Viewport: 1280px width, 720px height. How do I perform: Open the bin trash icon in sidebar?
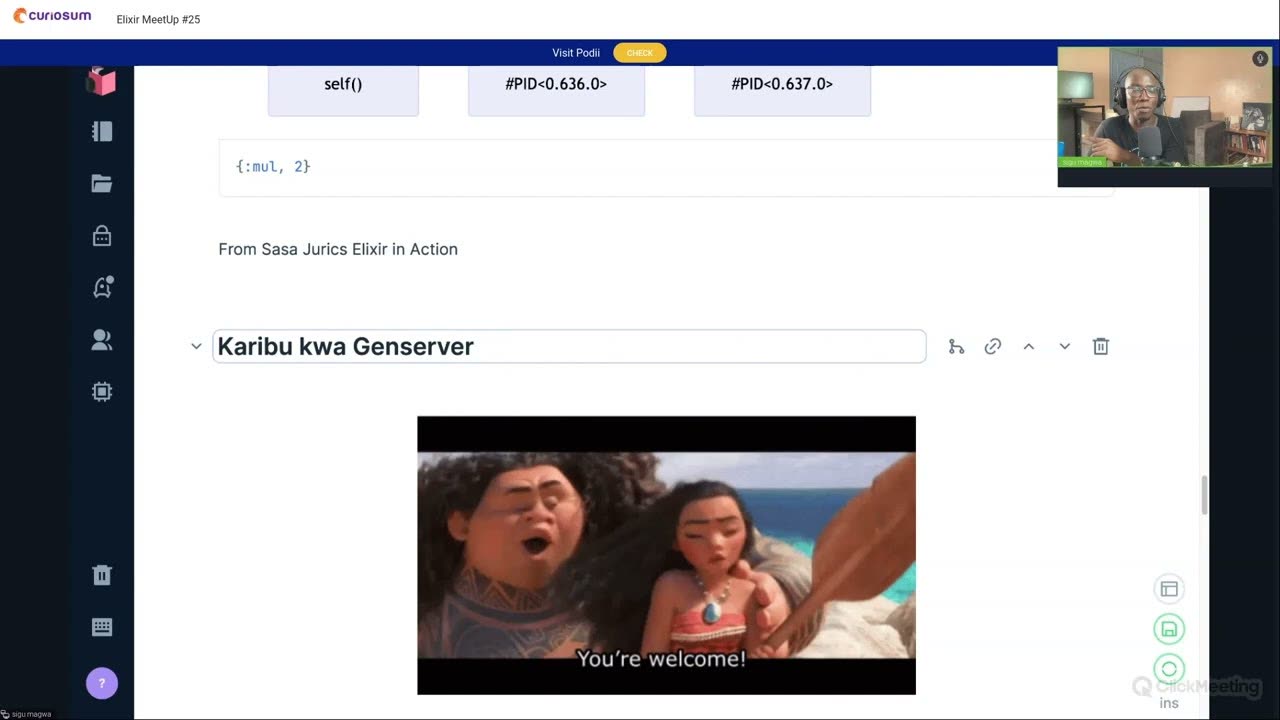(x=102, y=574)
